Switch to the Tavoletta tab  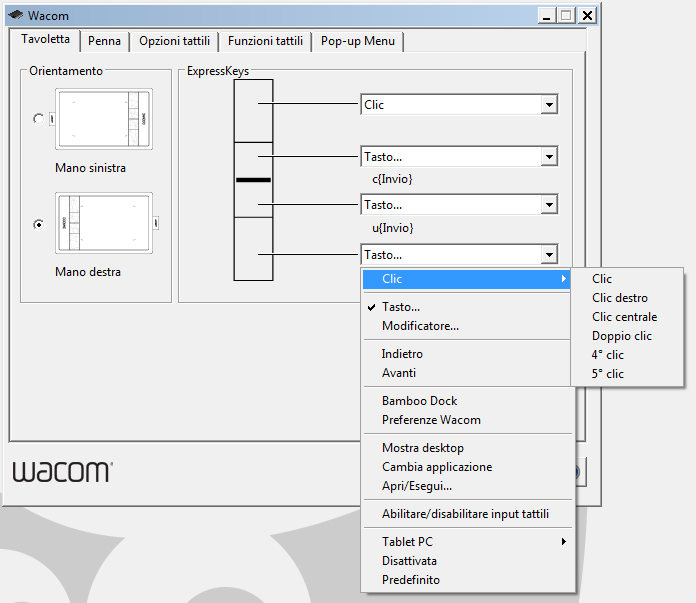pyautogui.click(x=45, y=40)
